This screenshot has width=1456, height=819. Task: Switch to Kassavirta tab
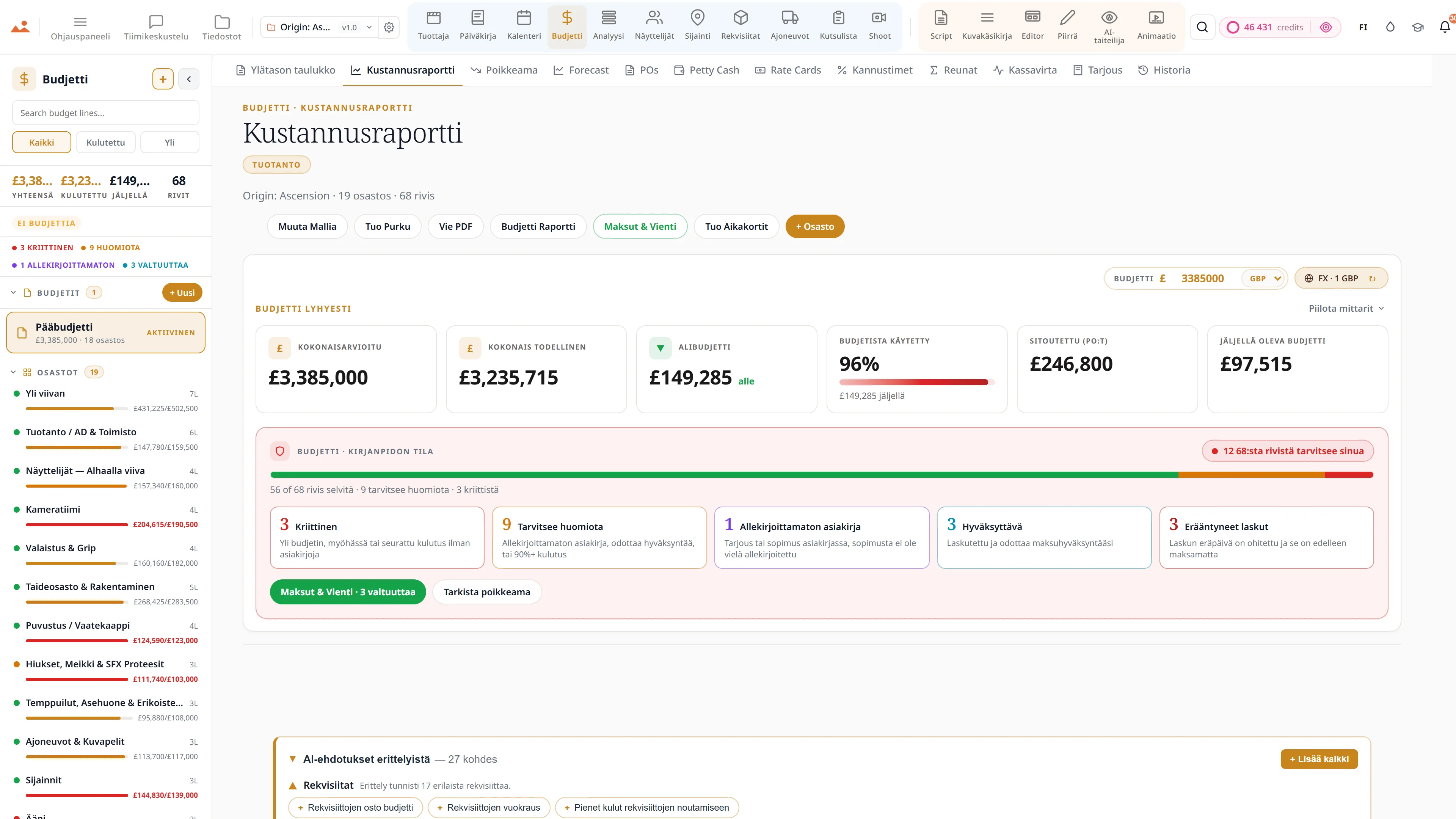coord(1025,70)
